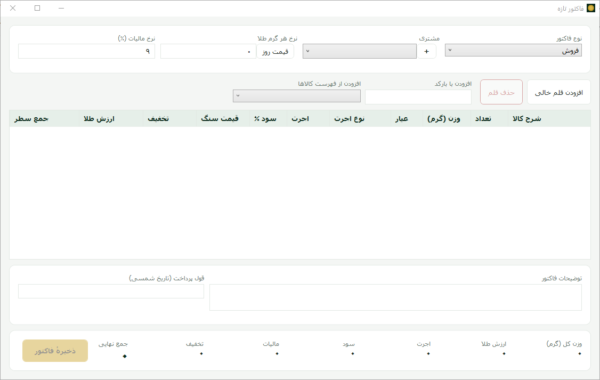Maximize the invoice window
This screenshot has width=600, height=380.
(x=37, y=8)
